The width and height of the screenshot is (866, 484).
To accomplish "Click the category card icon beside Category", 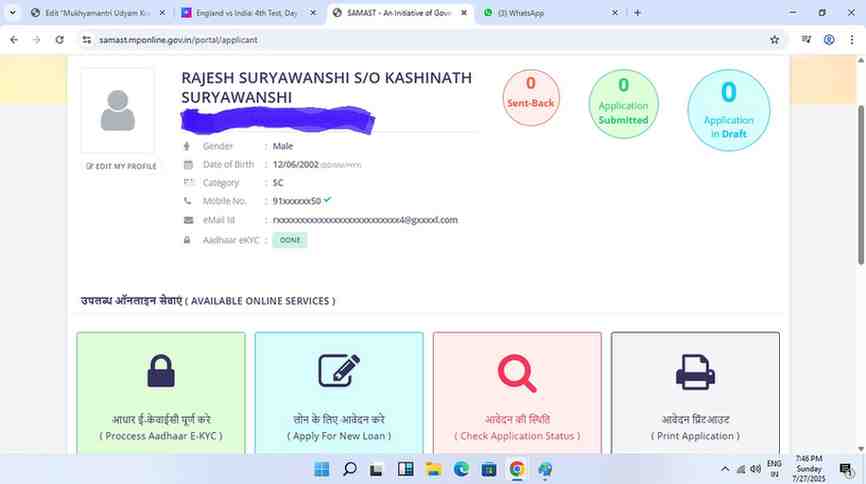I will click(x=188, y=182).
